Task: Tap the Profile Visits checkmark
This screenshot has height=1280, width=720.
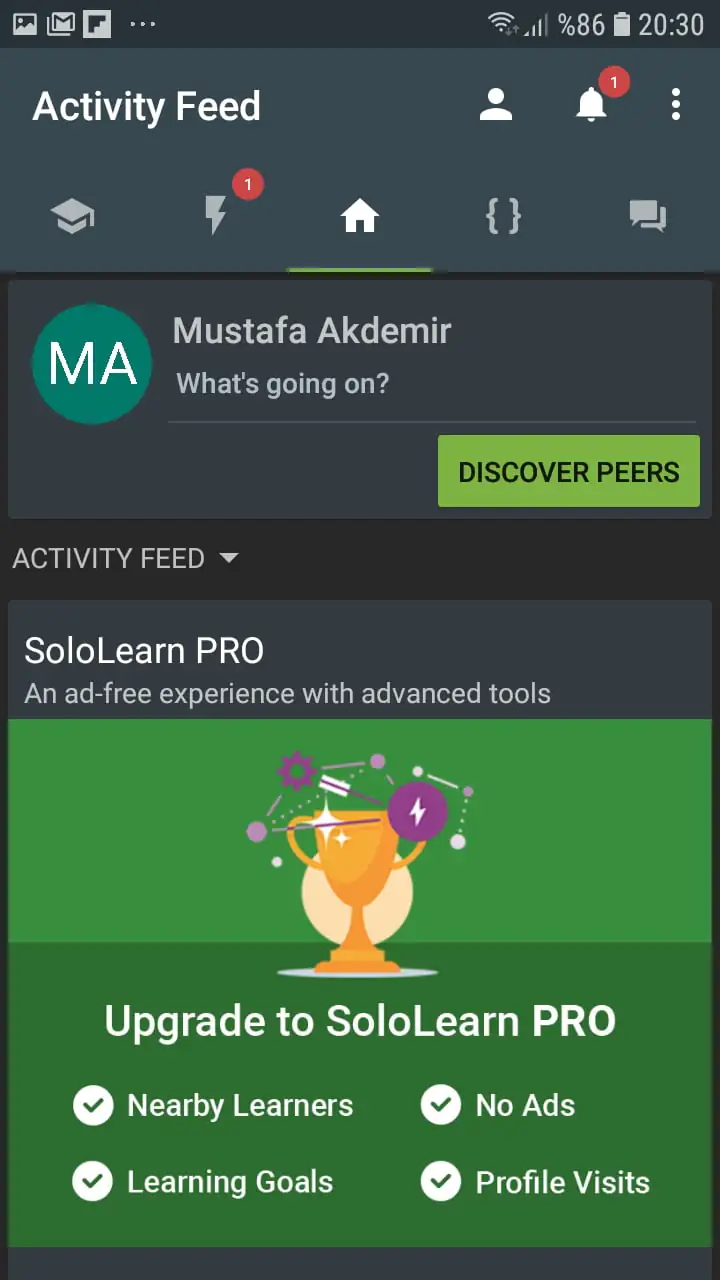Action: point(441,1182)
